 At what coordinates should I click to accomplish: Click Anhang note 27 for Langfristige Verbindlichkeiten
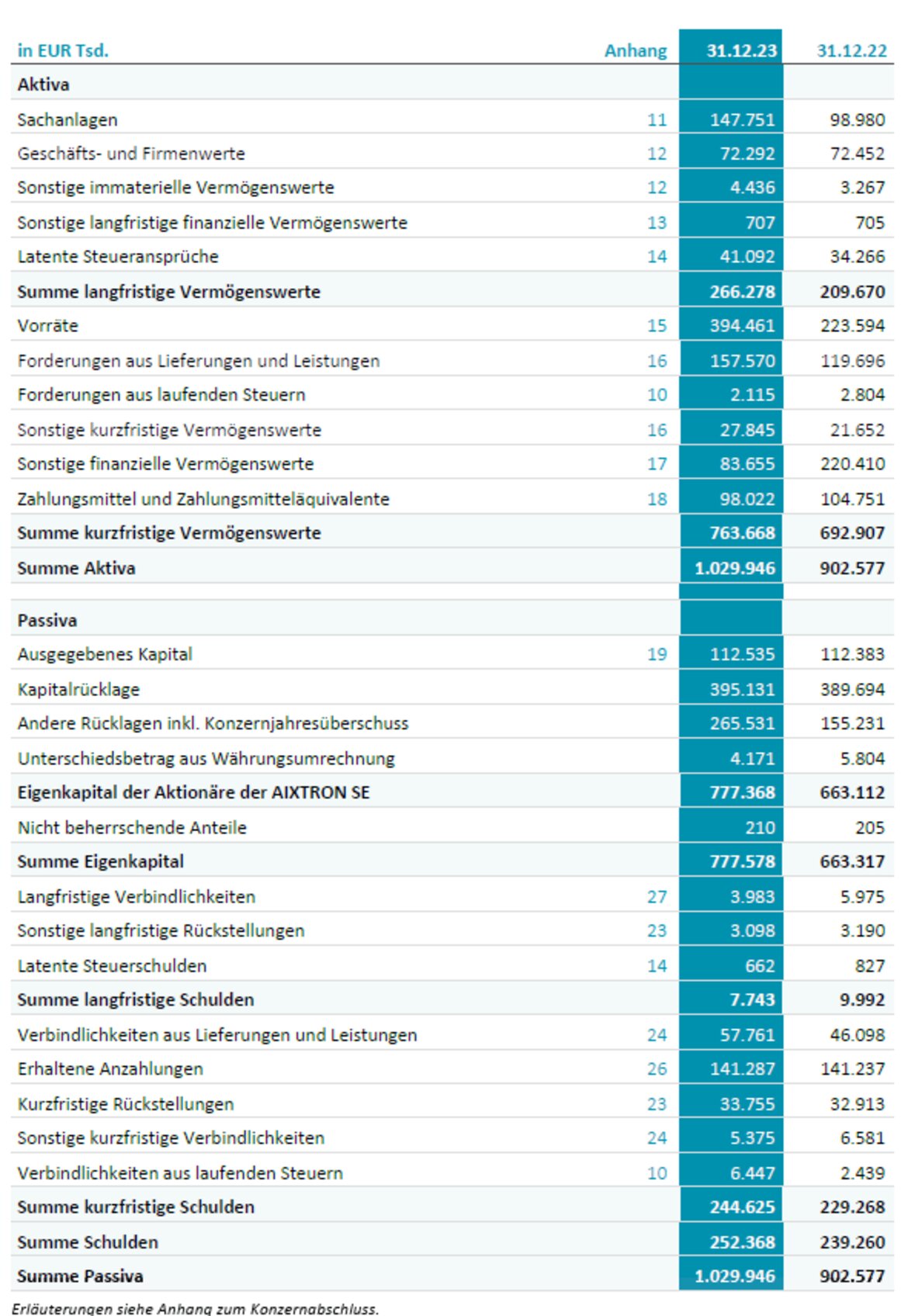pos(657,897)
